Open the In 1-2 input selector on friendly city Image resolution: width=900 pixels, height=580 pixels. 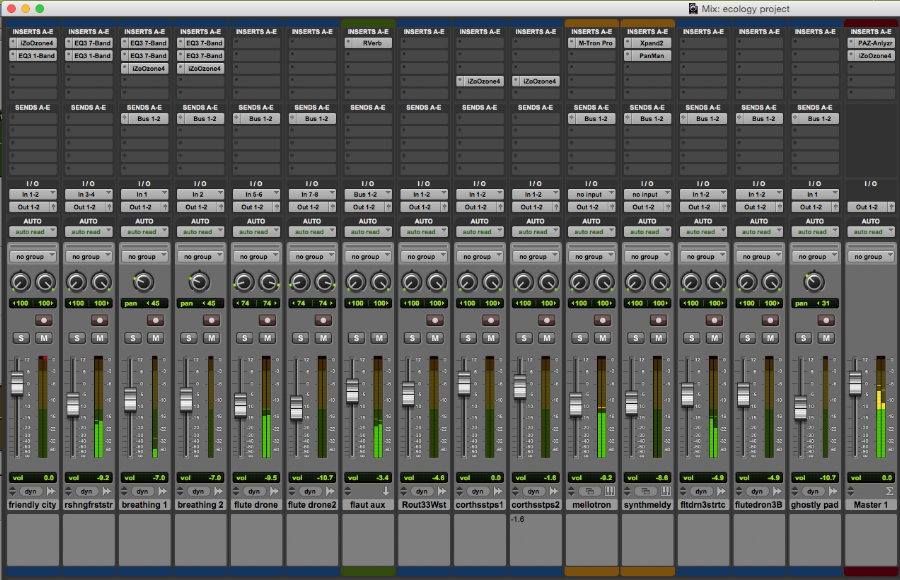point(33,194)
